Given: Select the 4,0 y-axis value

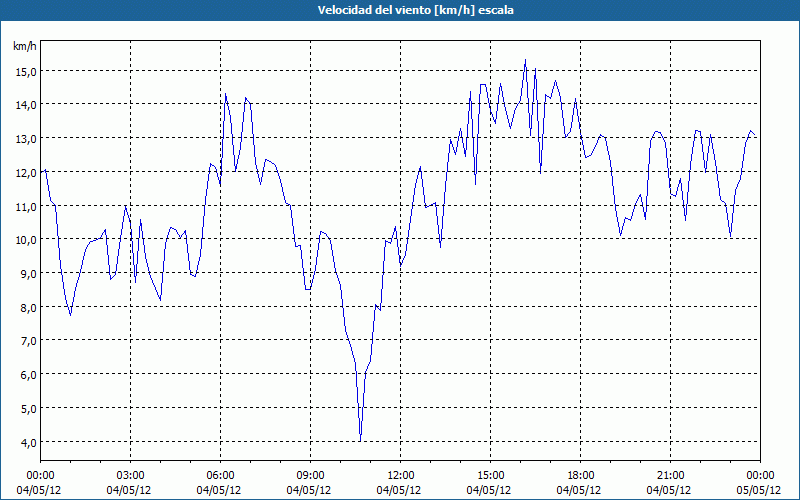Looking at the screenshot, I should click(x=28, y=442).
